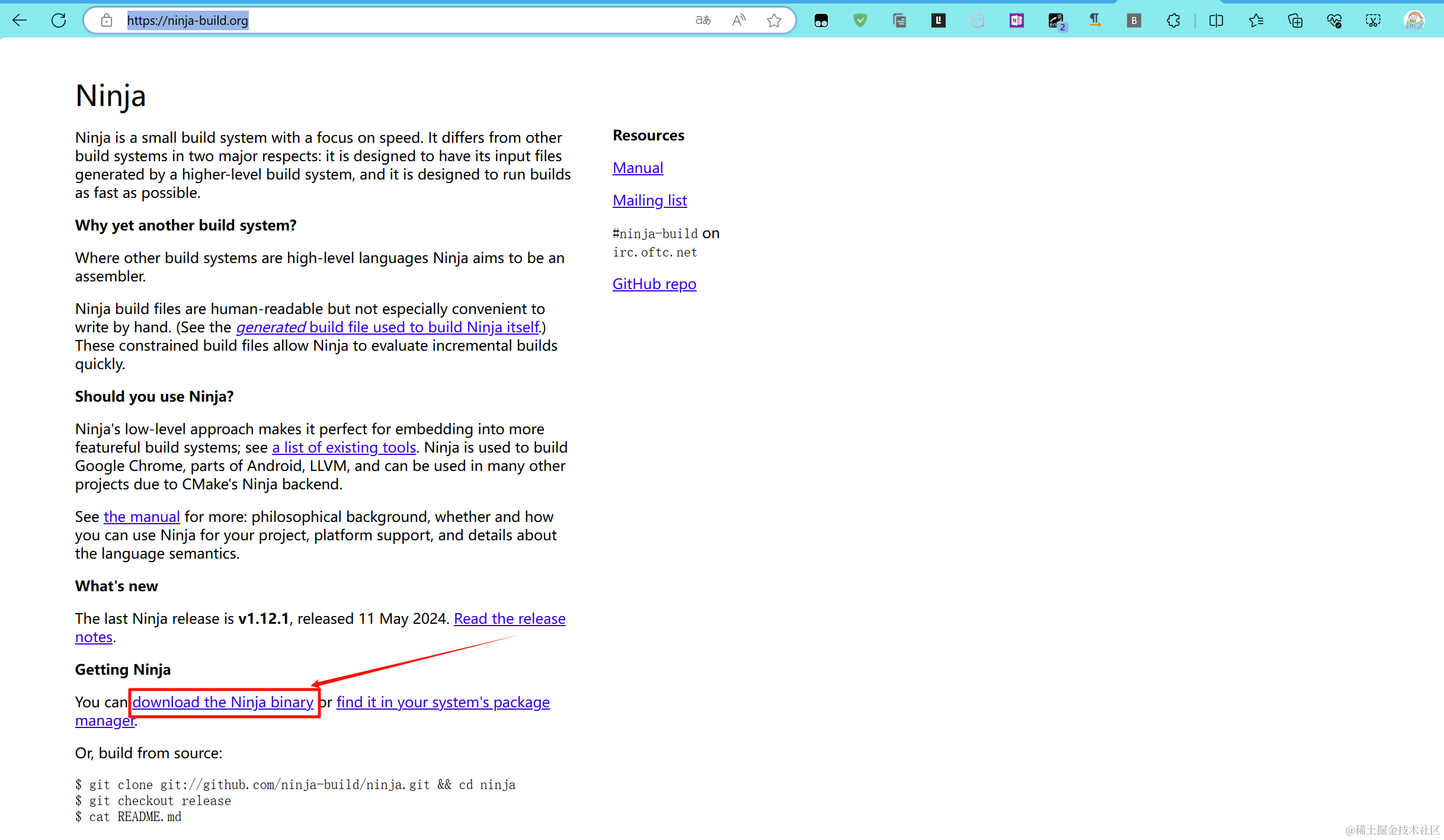Image resolution: width=1444 pixels, height=840 pixels.
Task: Open the GitHub repo link
Action: (x=654, y=284)
